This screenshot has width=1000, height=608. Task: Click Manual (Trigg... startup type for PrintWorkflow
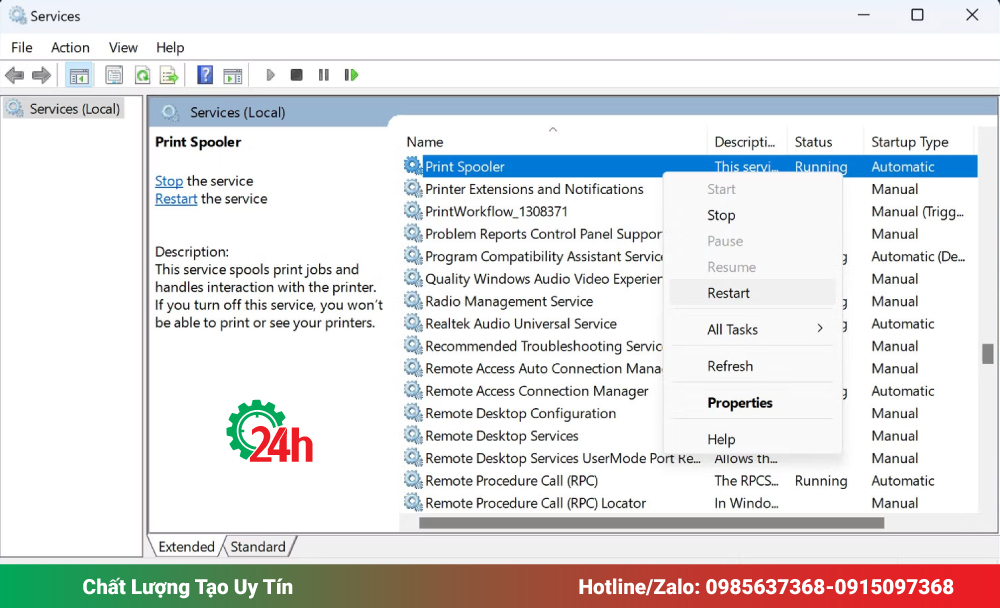[917, 211]
